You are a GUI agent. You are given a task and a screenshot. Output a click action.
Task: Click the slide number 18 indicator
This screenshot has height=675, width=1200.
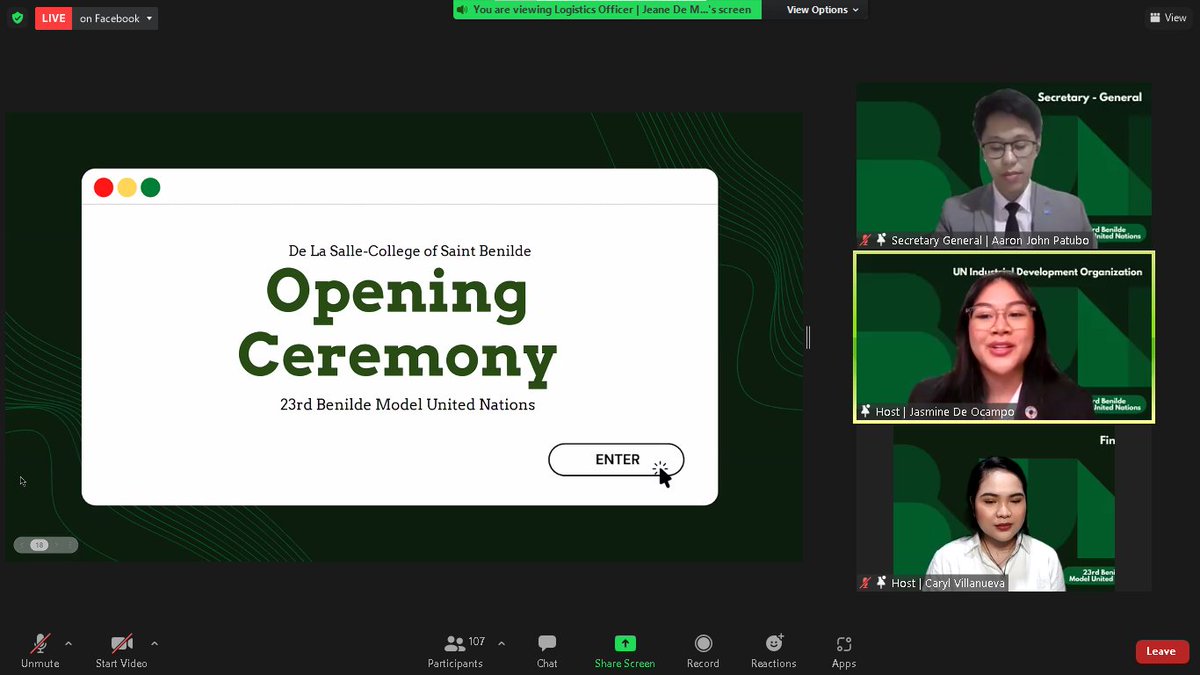[39, 545]
